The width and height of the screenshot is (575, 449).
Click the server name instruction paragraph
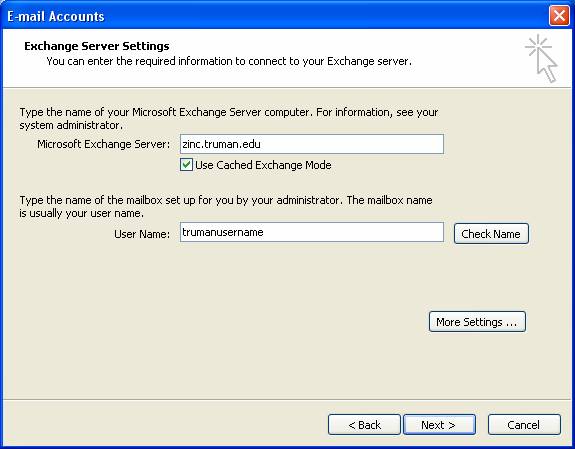click(x=229, y=118)
